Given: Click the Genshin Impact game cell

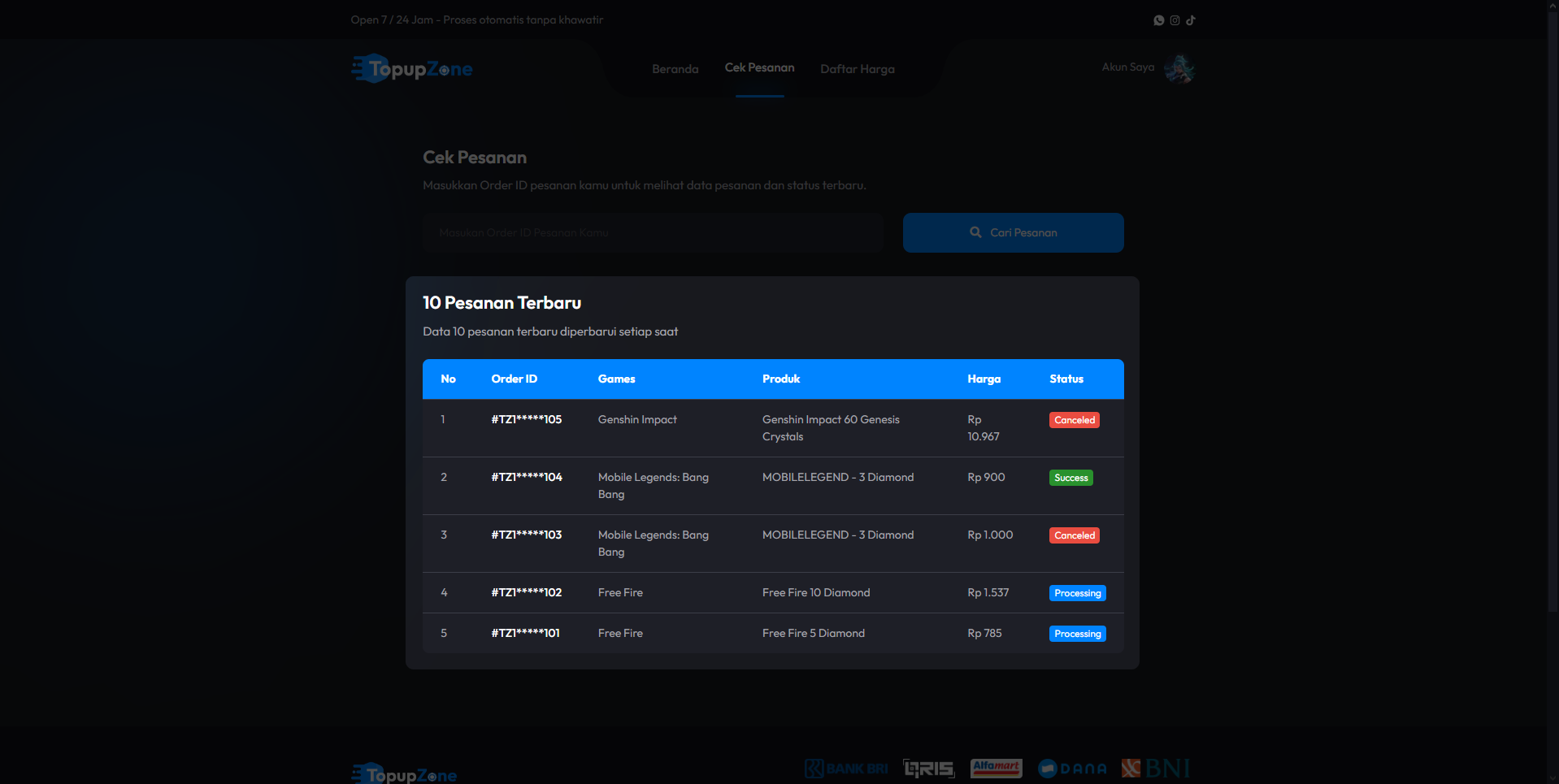Looking at the screenshot, I should pyautogui.click(x=637, y=420).
